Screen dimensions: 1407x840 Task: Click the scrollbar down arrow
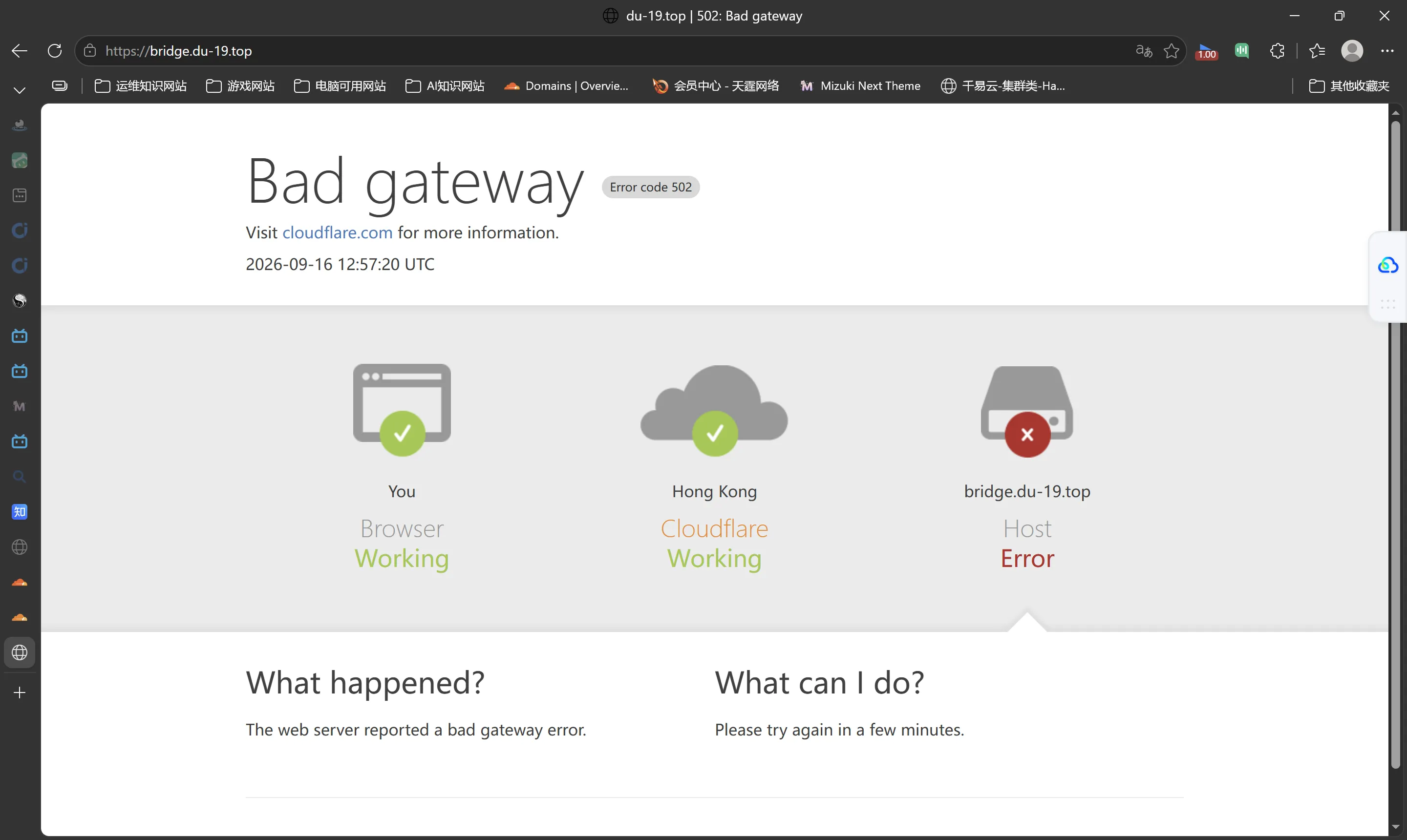pos(1395,828)
